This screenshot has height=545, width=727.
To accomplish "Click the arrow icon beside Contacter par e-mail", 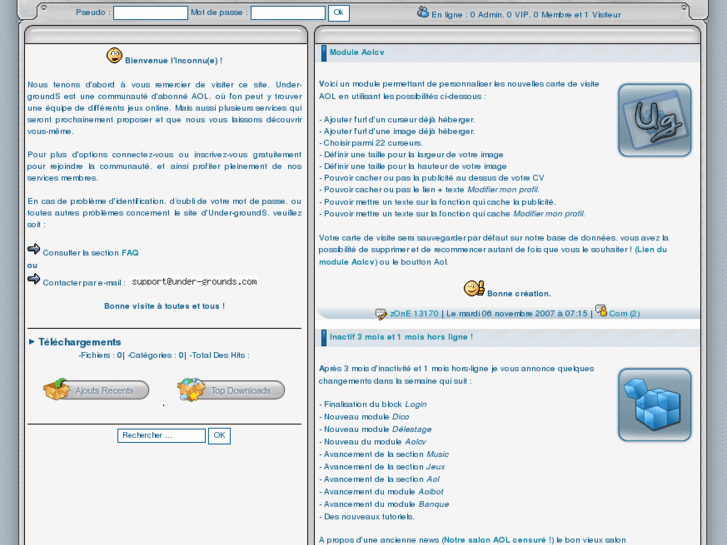I will pos(34,279).
